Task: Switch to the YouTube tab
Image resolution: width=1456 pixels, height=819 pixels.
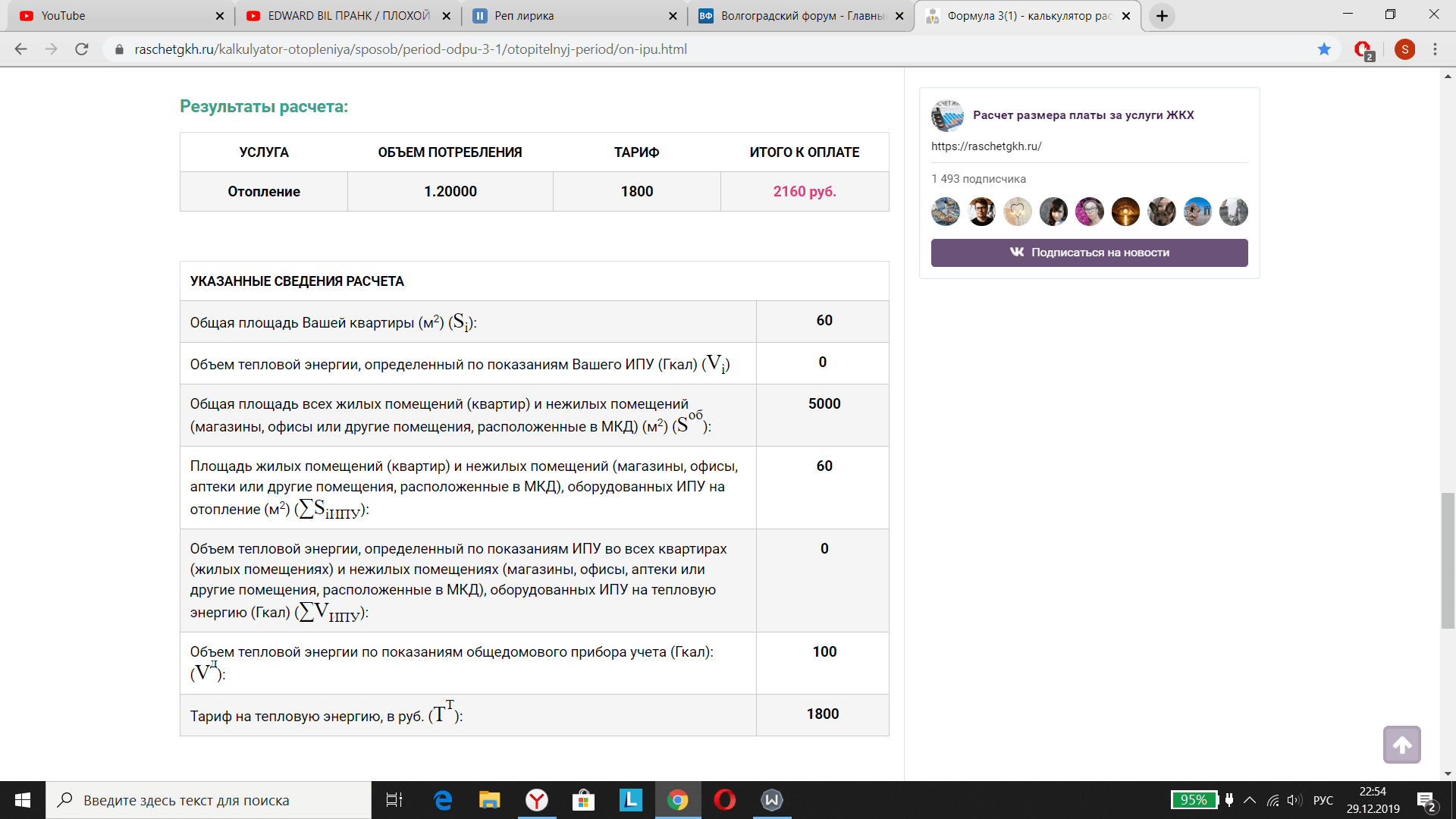Action: (x=114, y=16)
